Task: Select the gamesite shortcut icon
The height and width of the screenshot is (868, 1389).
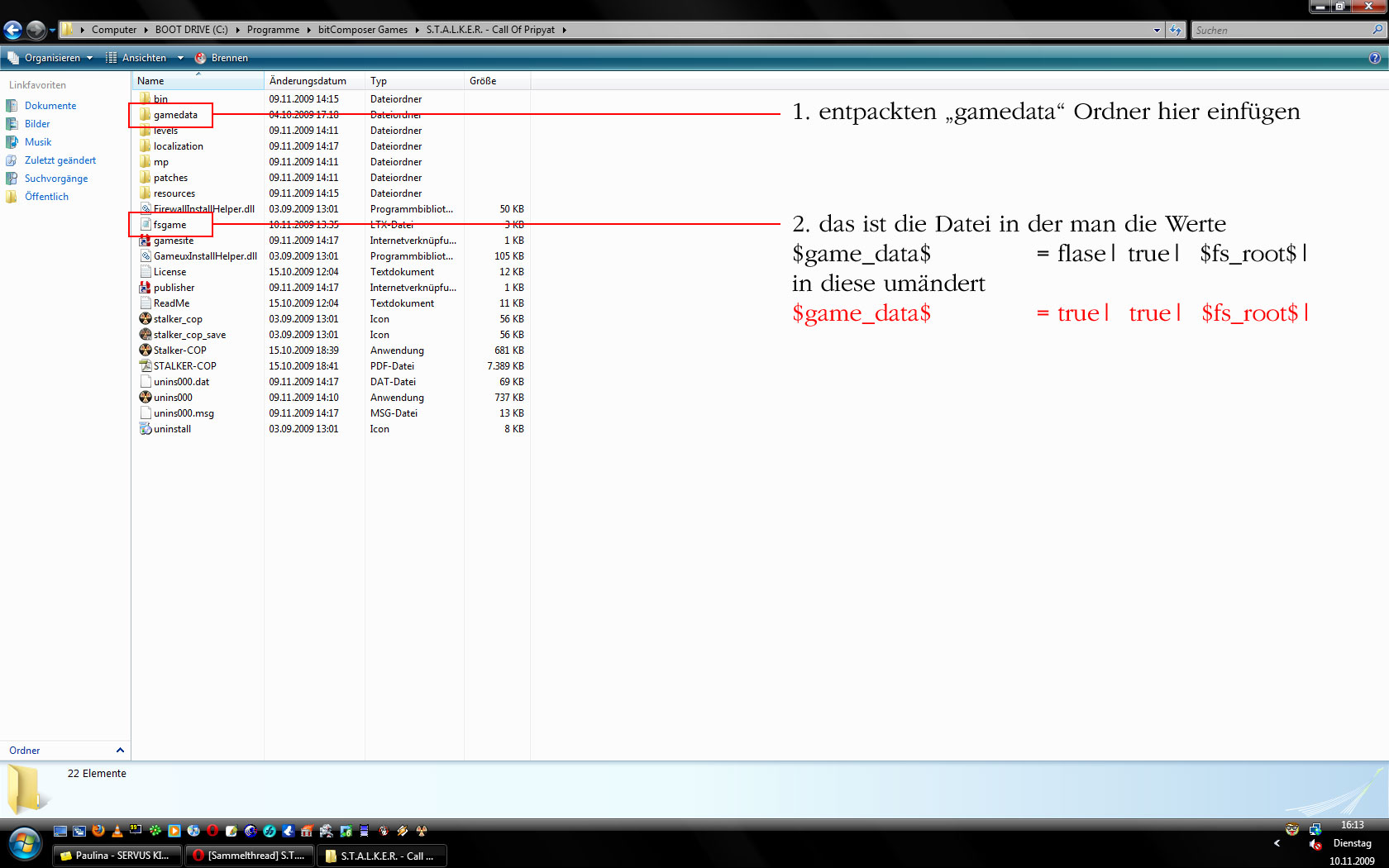Action: click(x=146, y=241)
